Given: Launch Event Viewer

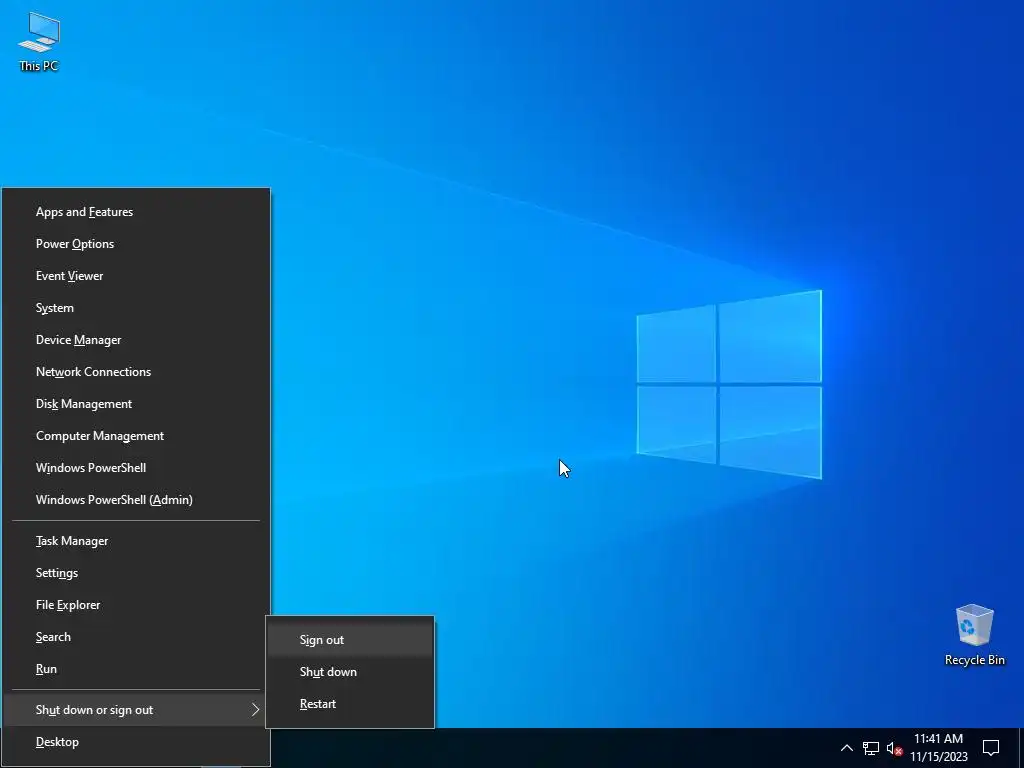Looking at the screenshot, I should 136,276.
